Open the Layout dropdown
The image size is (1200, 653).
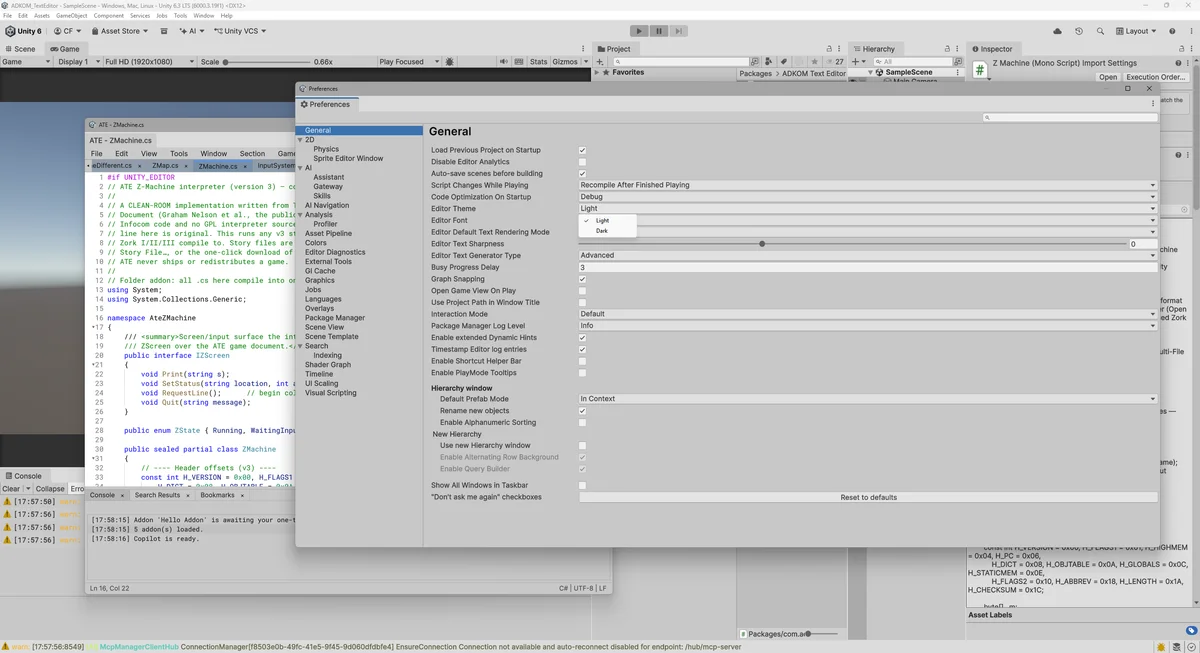coord(1135,31)
